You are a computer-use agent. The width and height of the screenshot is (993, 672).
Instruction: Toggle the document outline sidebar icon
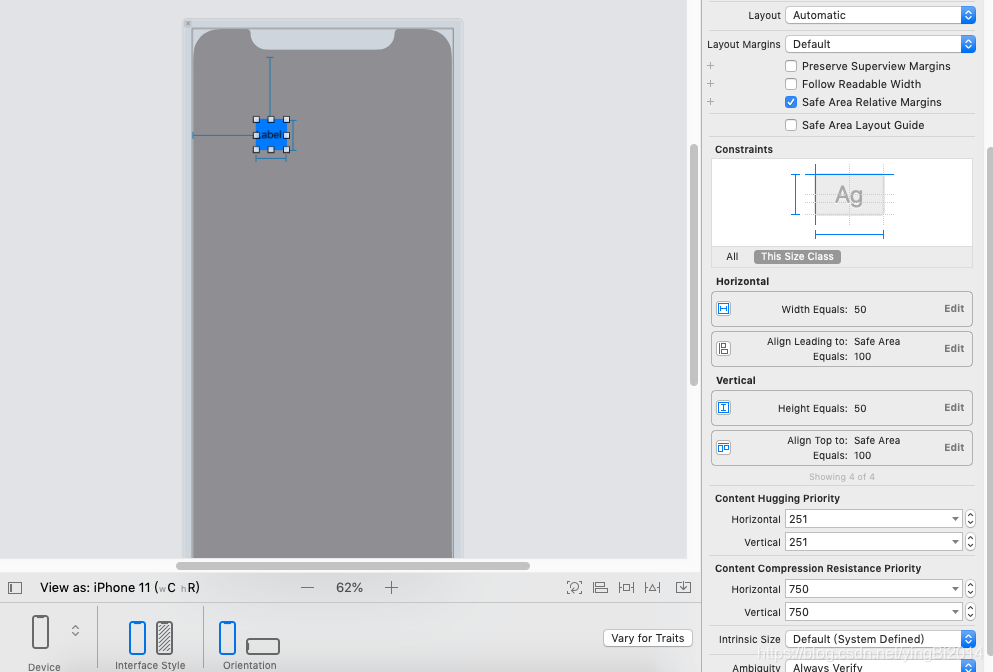[15, 588]
